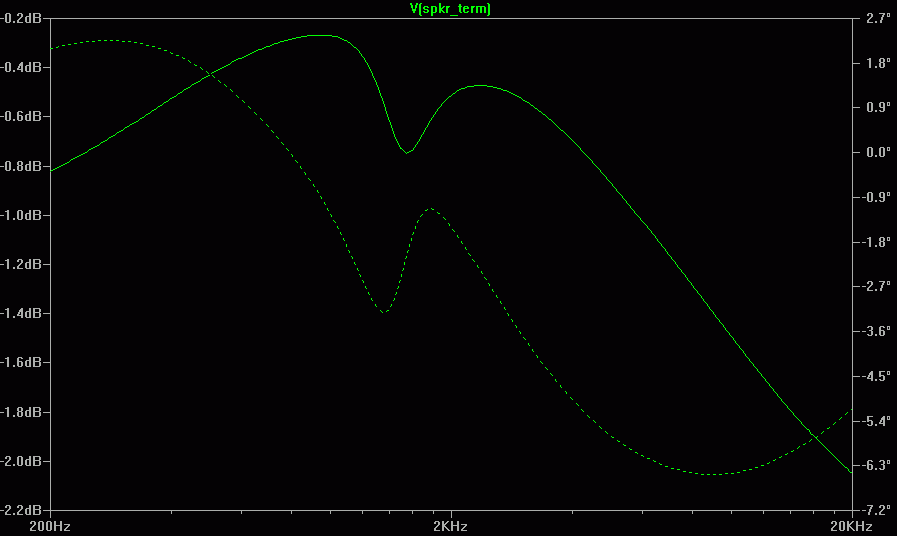Click the 200Hz frequency axis label
This screenshot has height=536, width=897.
coord(50,526)
